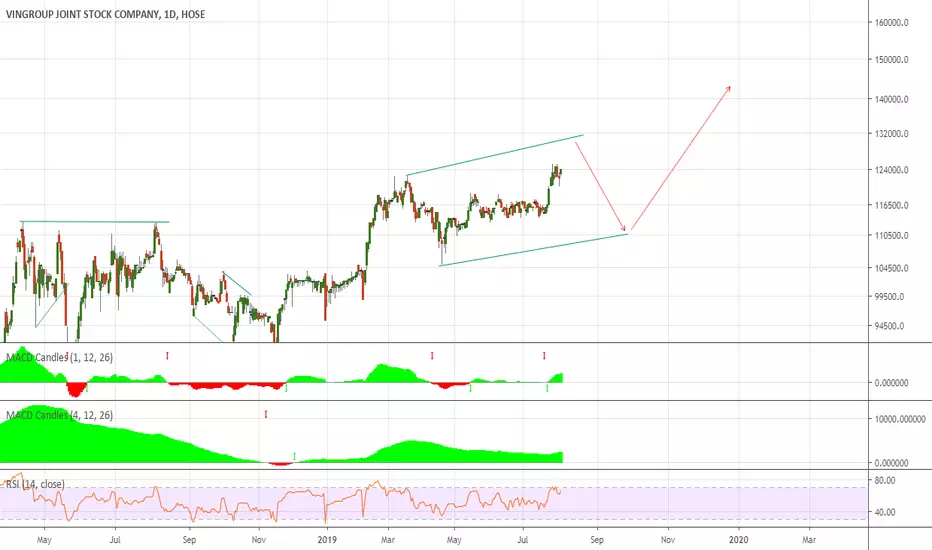Screen dimensions: 932x550
Task: Select the upper green channel trendline
Action: 495,155
